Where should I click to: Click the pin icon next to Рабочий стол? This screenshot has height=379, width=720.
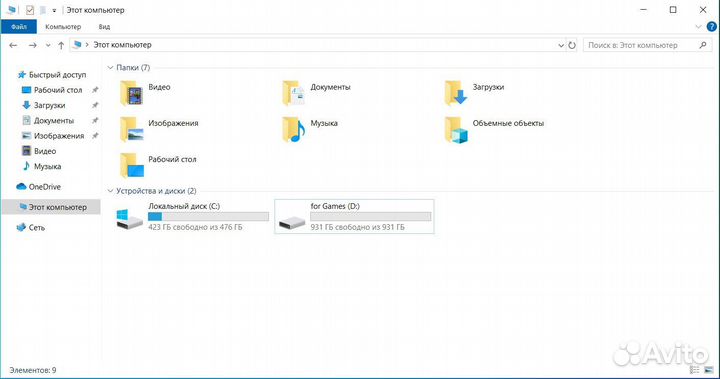[95, 90]
